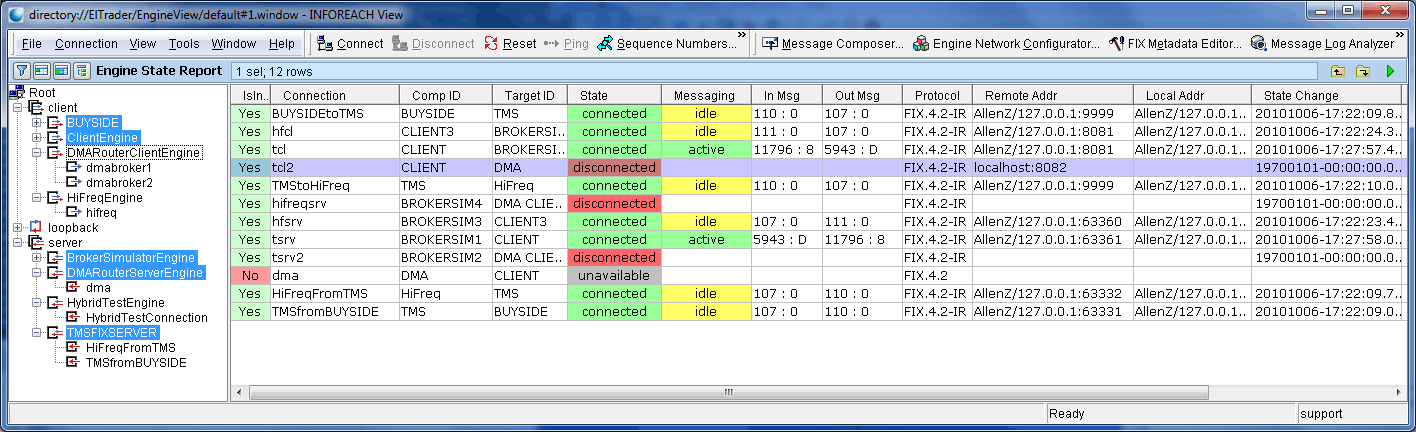Open Engine Network Configurator
The image size is (1416, 432).
(x=1006, y=44)
